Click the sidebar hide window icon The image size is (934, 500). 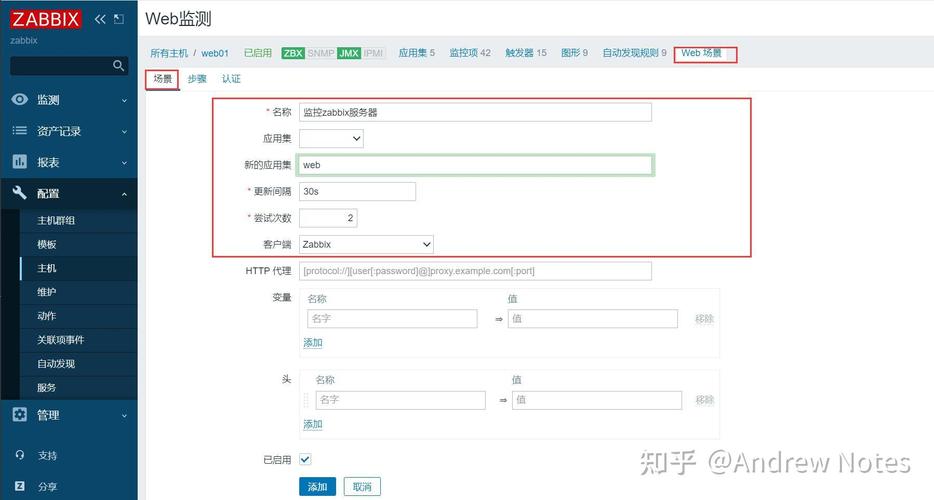coord(119,19)
